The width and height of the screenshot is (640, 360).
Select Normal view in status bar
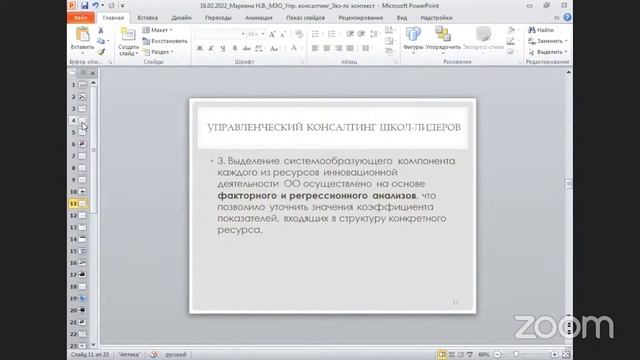442,355
